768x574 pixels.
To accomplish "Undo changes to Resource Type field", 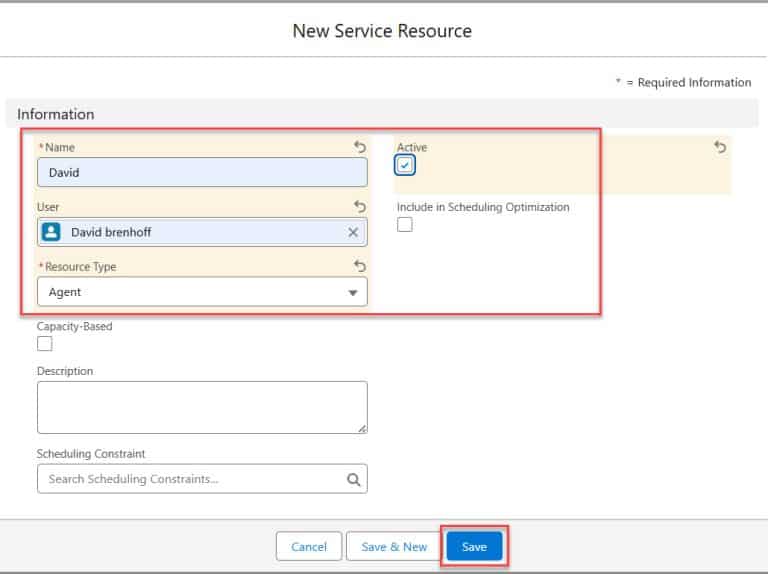I will [x=360, y=266].
